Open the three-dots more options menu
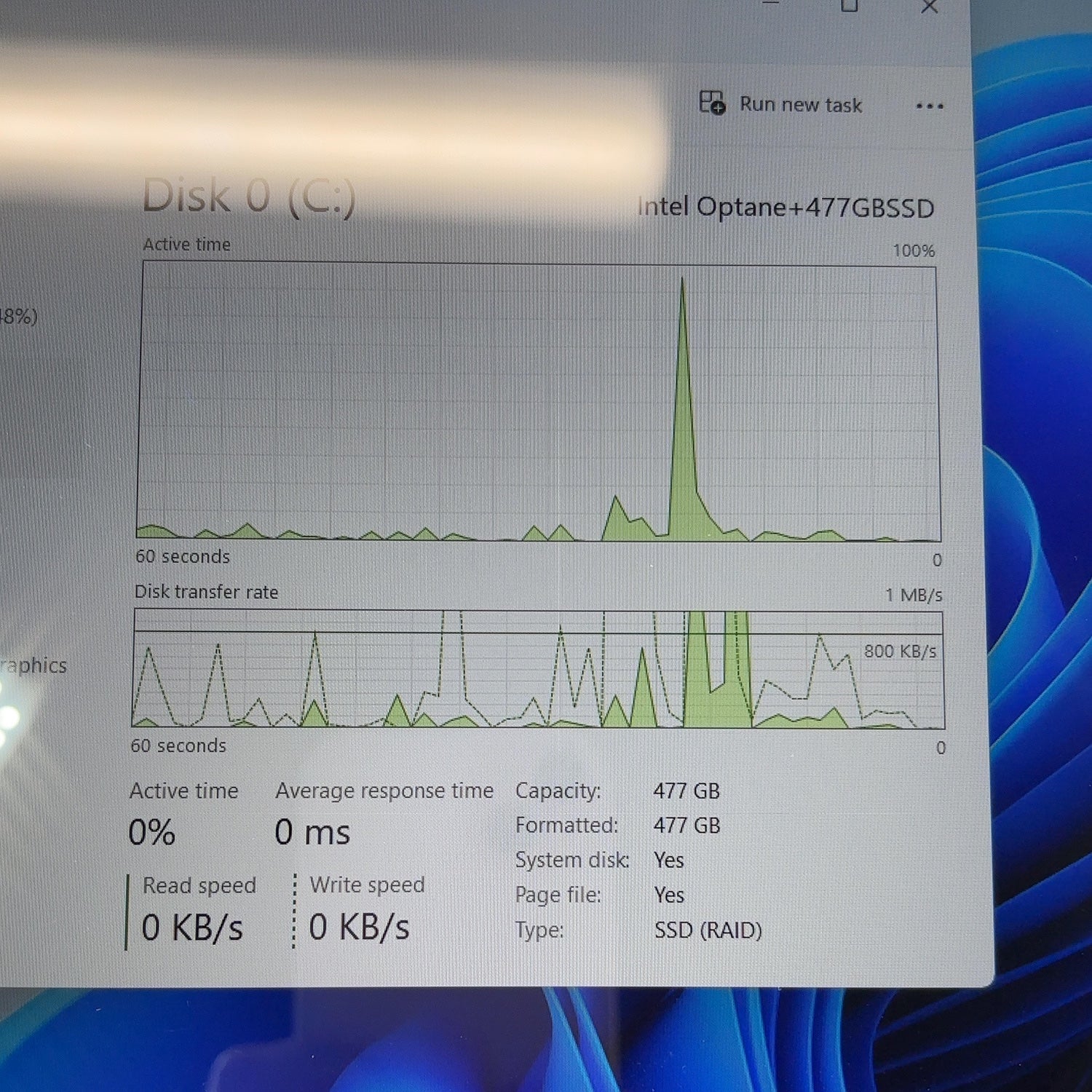1092x1092 pixels. pyautogui.click(x=930, y=106)
